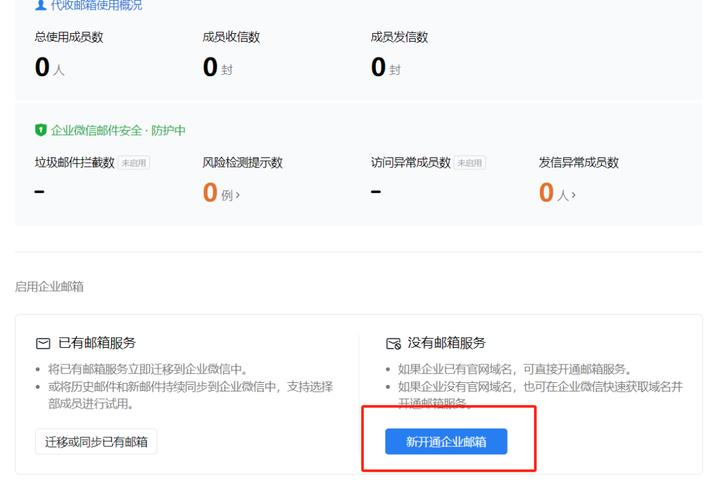Click the 成员发信数 count value
Image resolution: width=714 pixels, height=500 pixels.
pos(378,67)
